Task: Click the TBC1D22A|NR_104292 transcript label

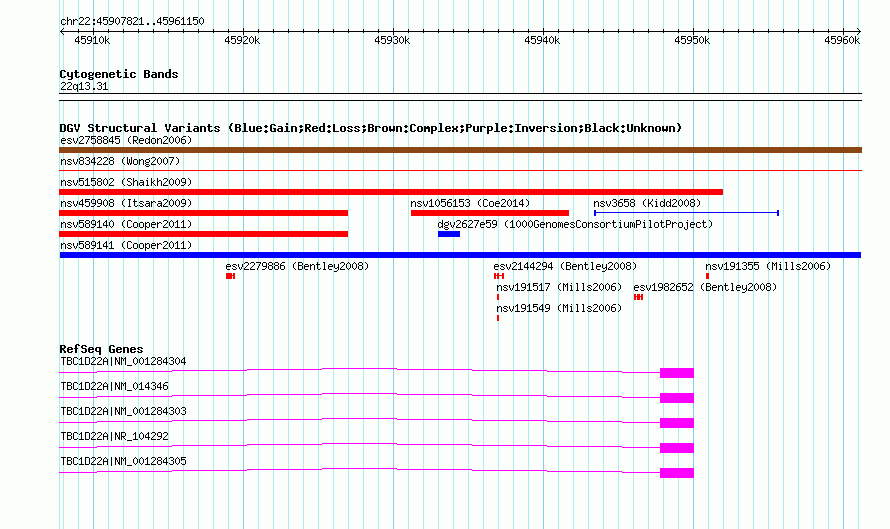Action: (114, 436)
